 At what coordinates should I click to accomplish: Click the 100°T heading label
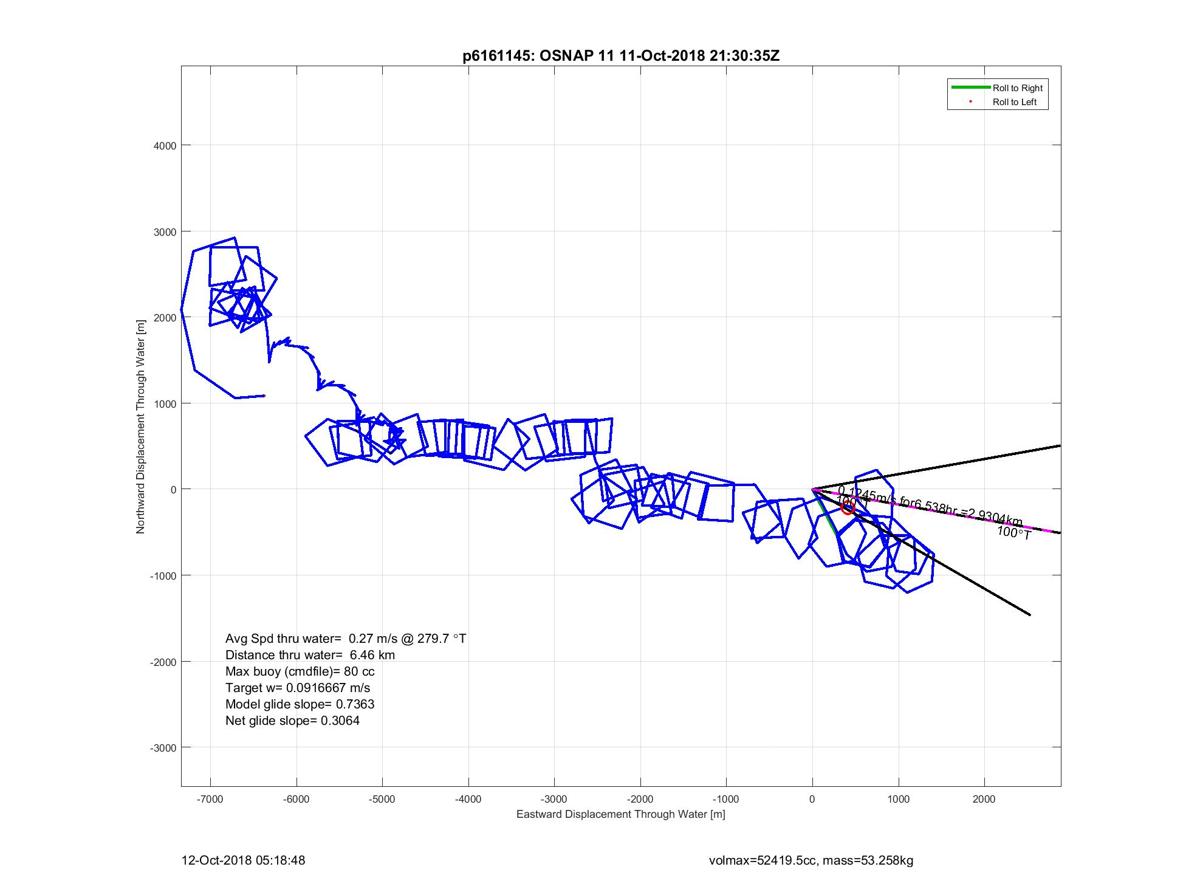[1014, 533]
